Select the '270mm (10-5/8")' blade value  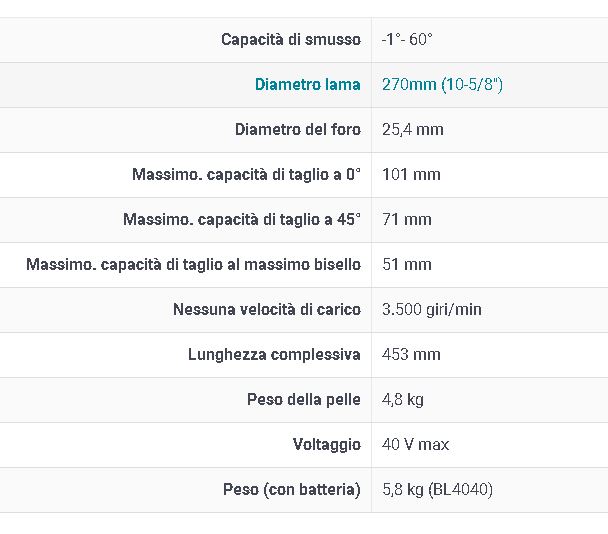tap(442, 85)
